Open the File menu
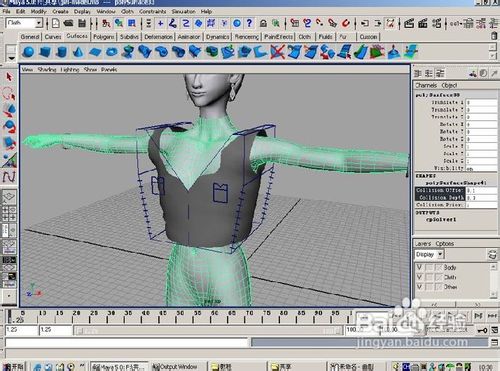Viewport: 500px width, 371px height. click(x=6, y=11)
